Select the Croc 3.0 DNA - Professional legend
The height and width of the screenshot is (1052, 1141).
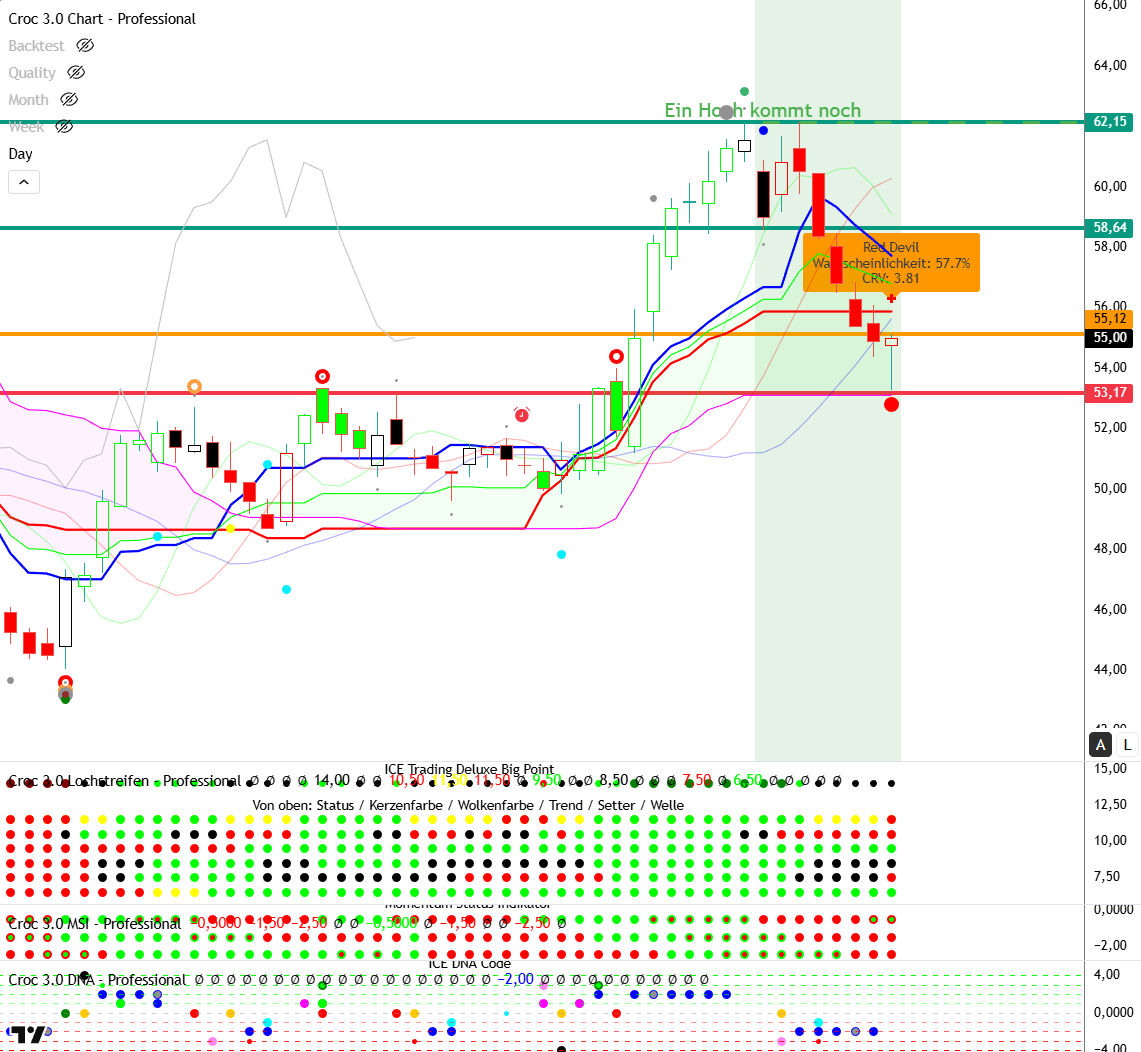tap(97, 980)
